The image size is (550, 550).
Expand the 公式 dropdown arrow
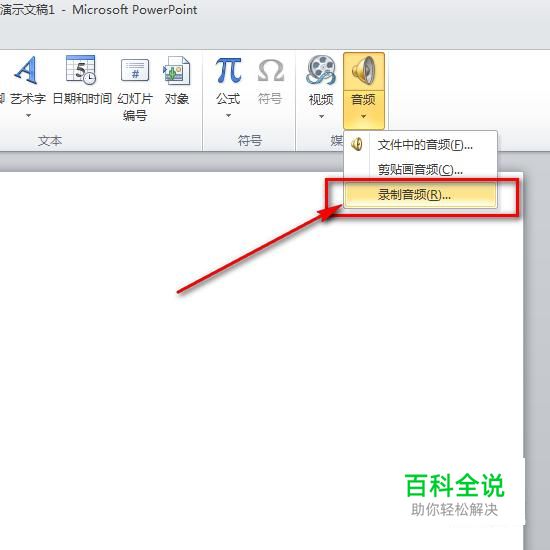pos(228,115)
